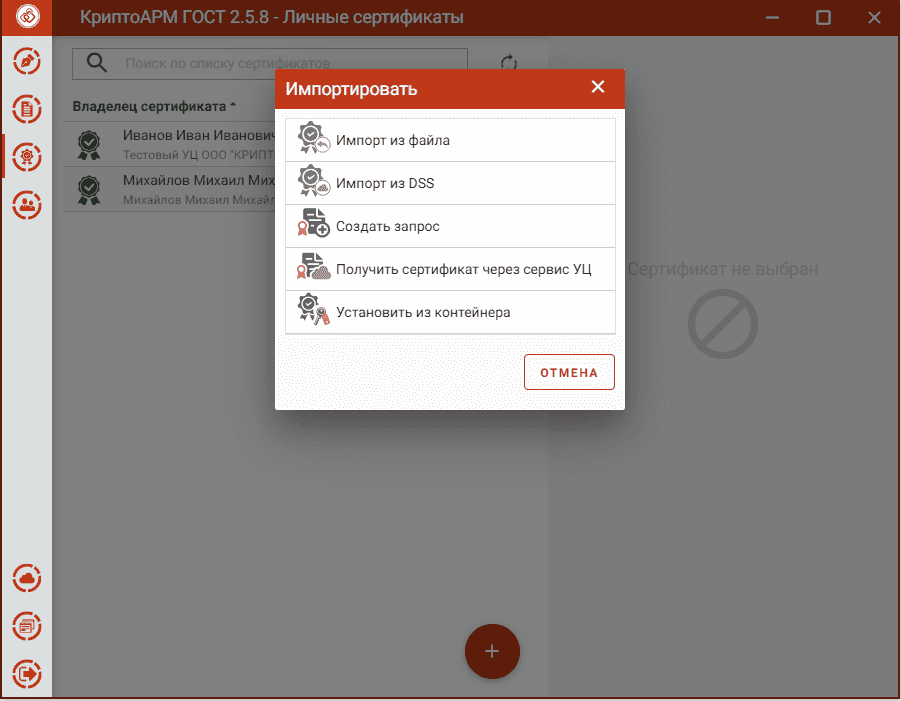901x701 pixels.
Task: Maximize the КриптоАРМ window
Action: [x=823, y=18]
